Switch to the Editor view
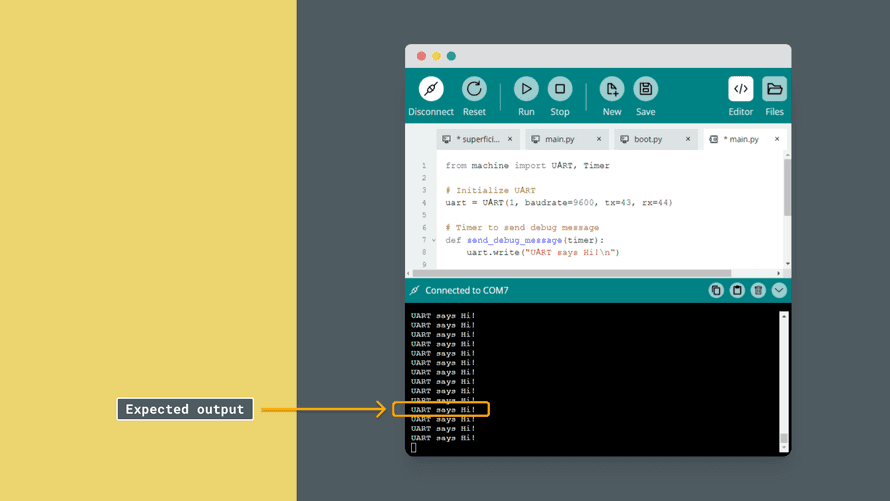The width and height of the screenshot is (890, 501). [x=740, y=89]
